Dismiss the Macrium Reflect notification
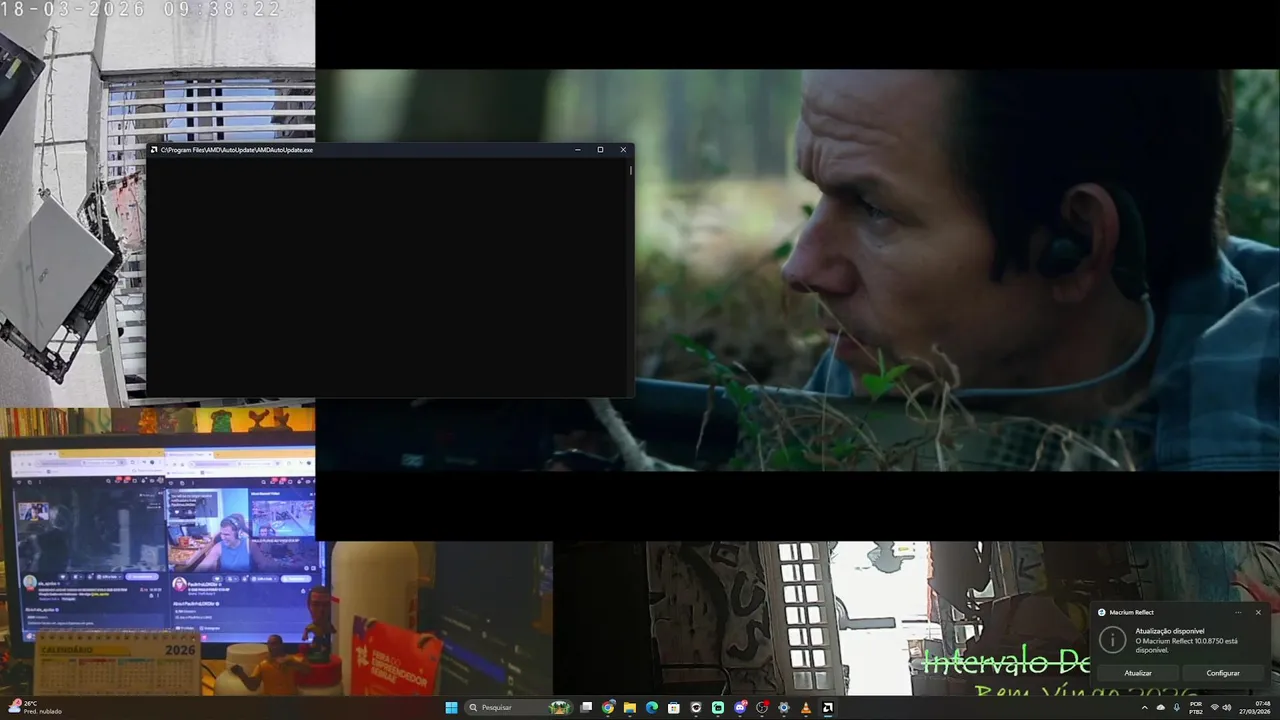 click(1258, 612)
